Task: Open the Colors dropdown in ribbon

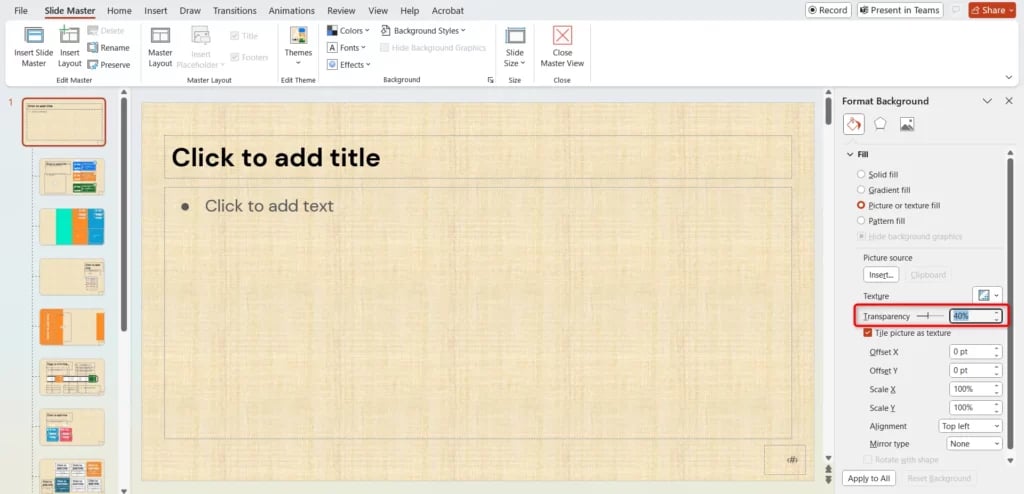Action: click(347, 31)
